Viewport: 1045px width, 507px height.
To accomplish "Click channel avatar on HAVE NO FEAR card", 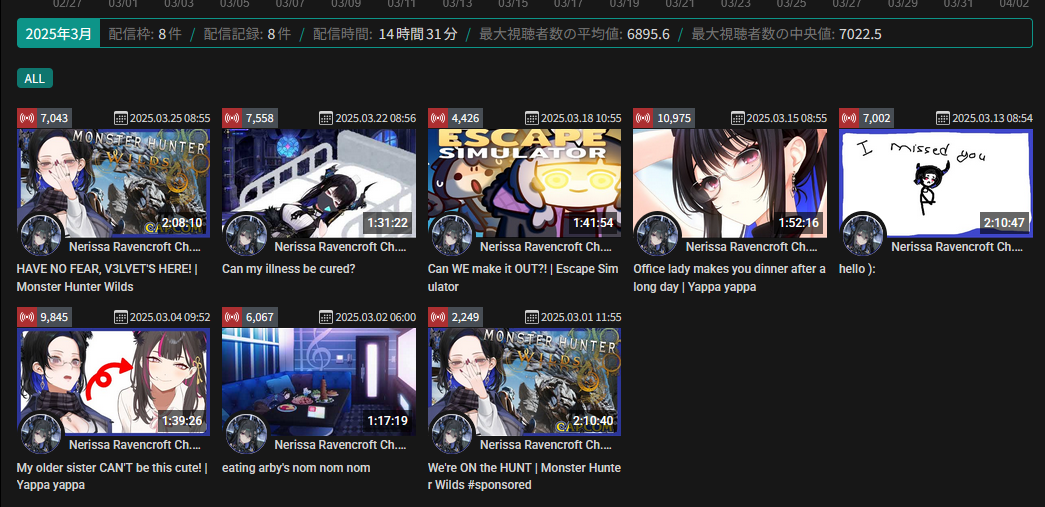I will [x=41, y=235].
